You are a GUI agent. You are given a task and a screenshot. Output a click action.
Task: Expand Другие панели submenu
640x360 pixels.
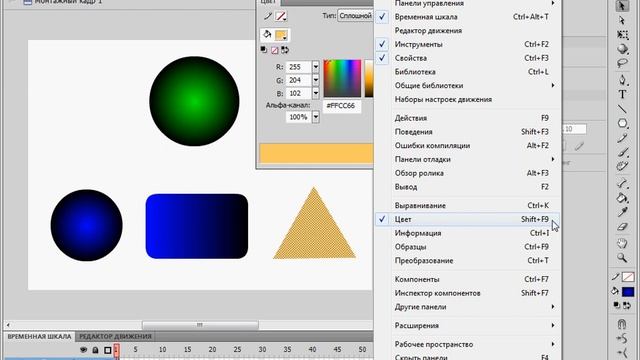[x=467, y=307]
